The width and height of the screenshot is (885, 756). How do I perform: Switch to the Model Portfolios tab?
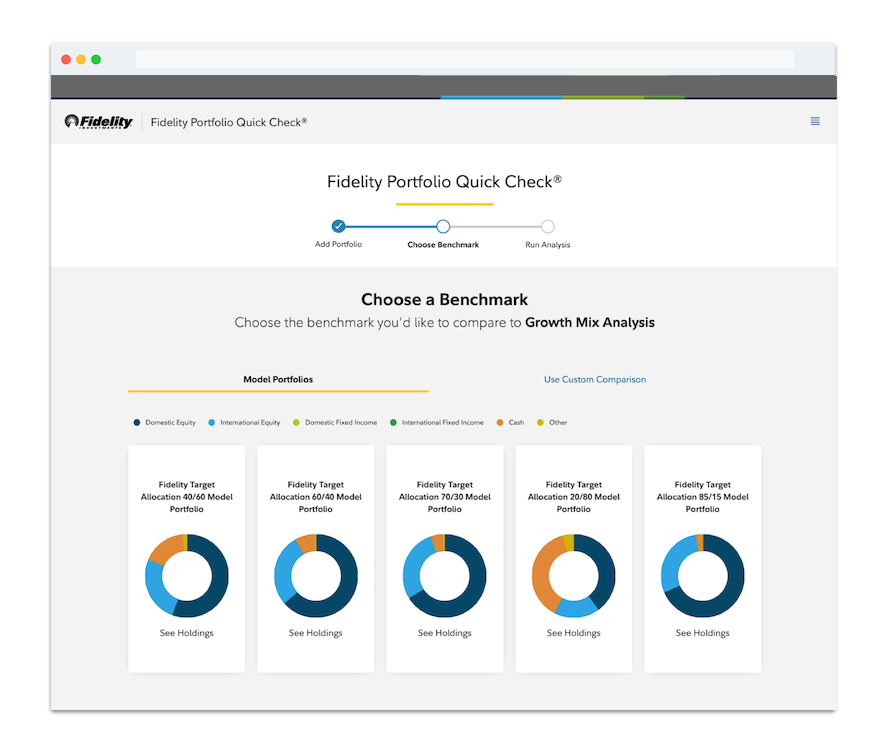coord(278,379)
